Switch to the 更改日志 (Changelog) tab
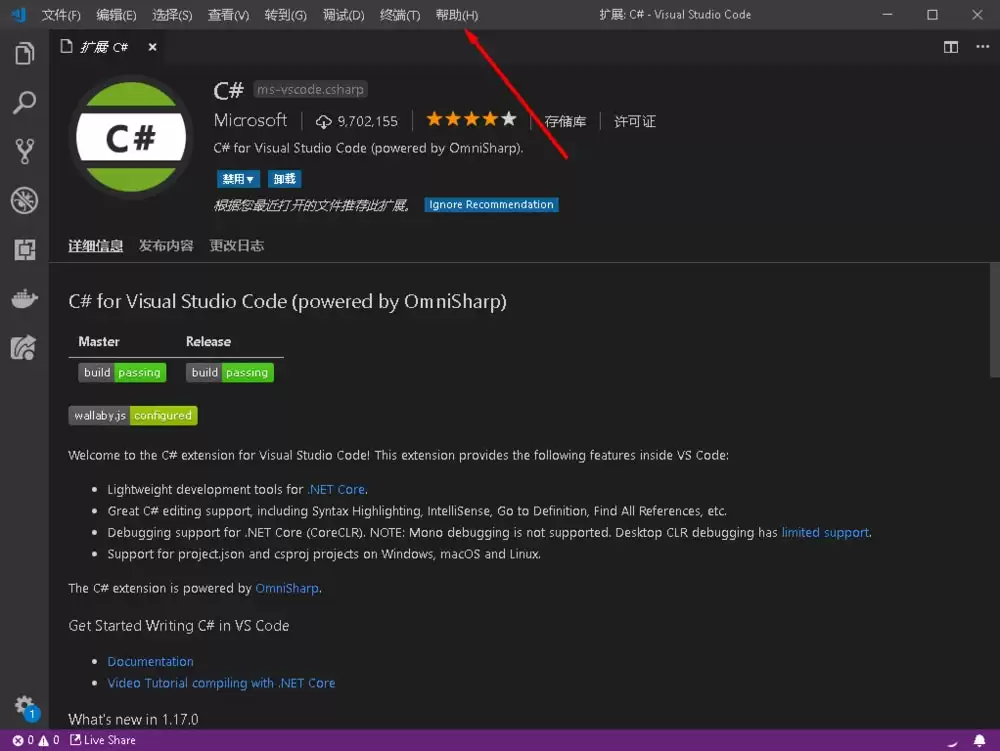The image size is (1000, 751). point(236,244)
